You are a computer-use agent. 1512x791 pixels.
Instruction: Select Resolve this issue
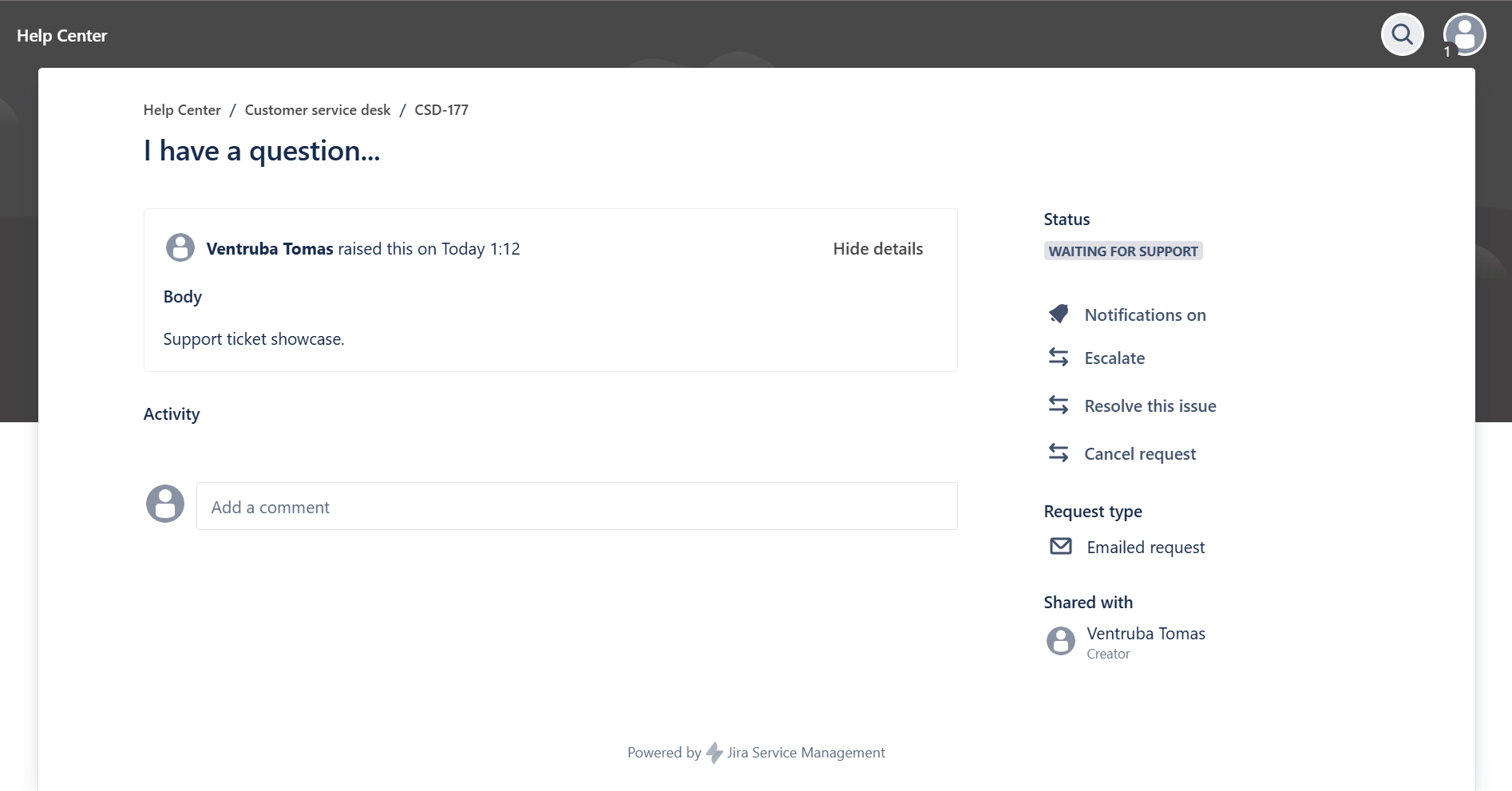pos(1150,406)
